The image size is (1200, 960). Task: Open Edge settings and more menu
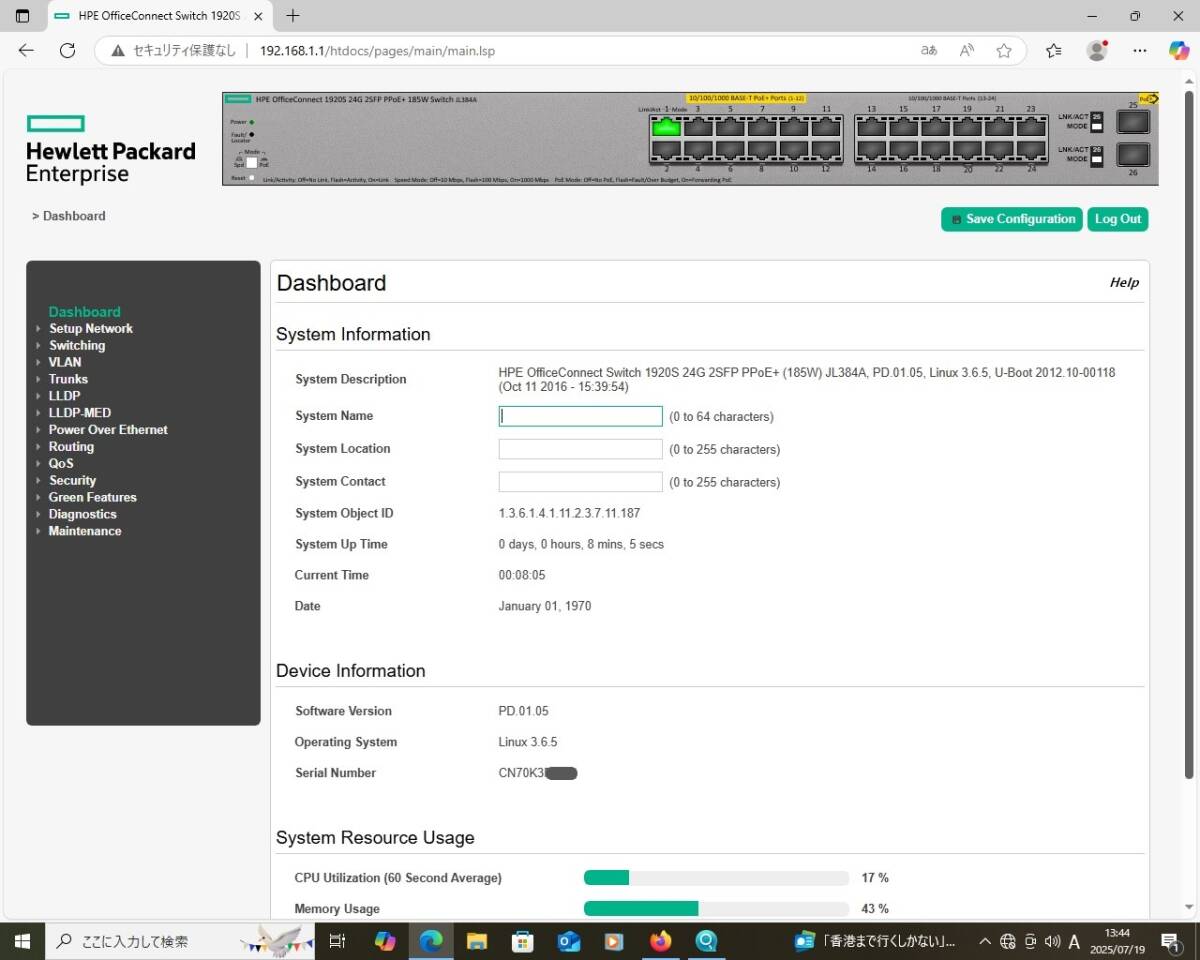point(1140,51)
